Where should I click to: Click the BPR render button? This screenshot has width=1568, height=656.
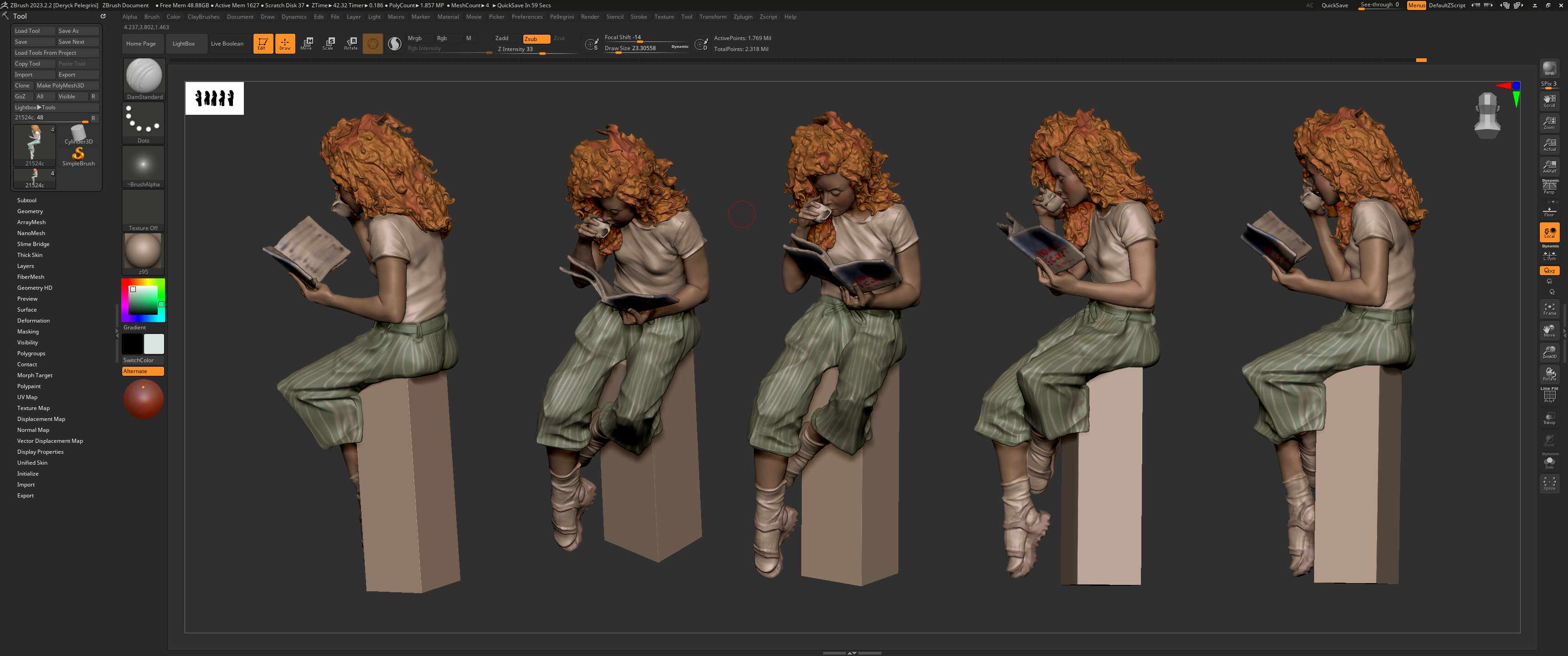click(x=1548, y=69)
